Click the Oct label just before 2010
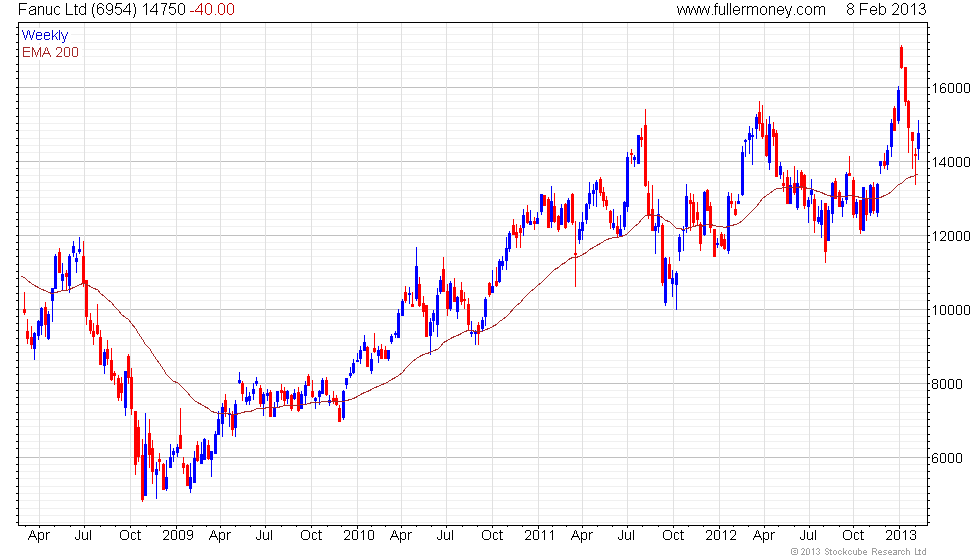Viewport: 980px width, 560px height. click(311, 535)
